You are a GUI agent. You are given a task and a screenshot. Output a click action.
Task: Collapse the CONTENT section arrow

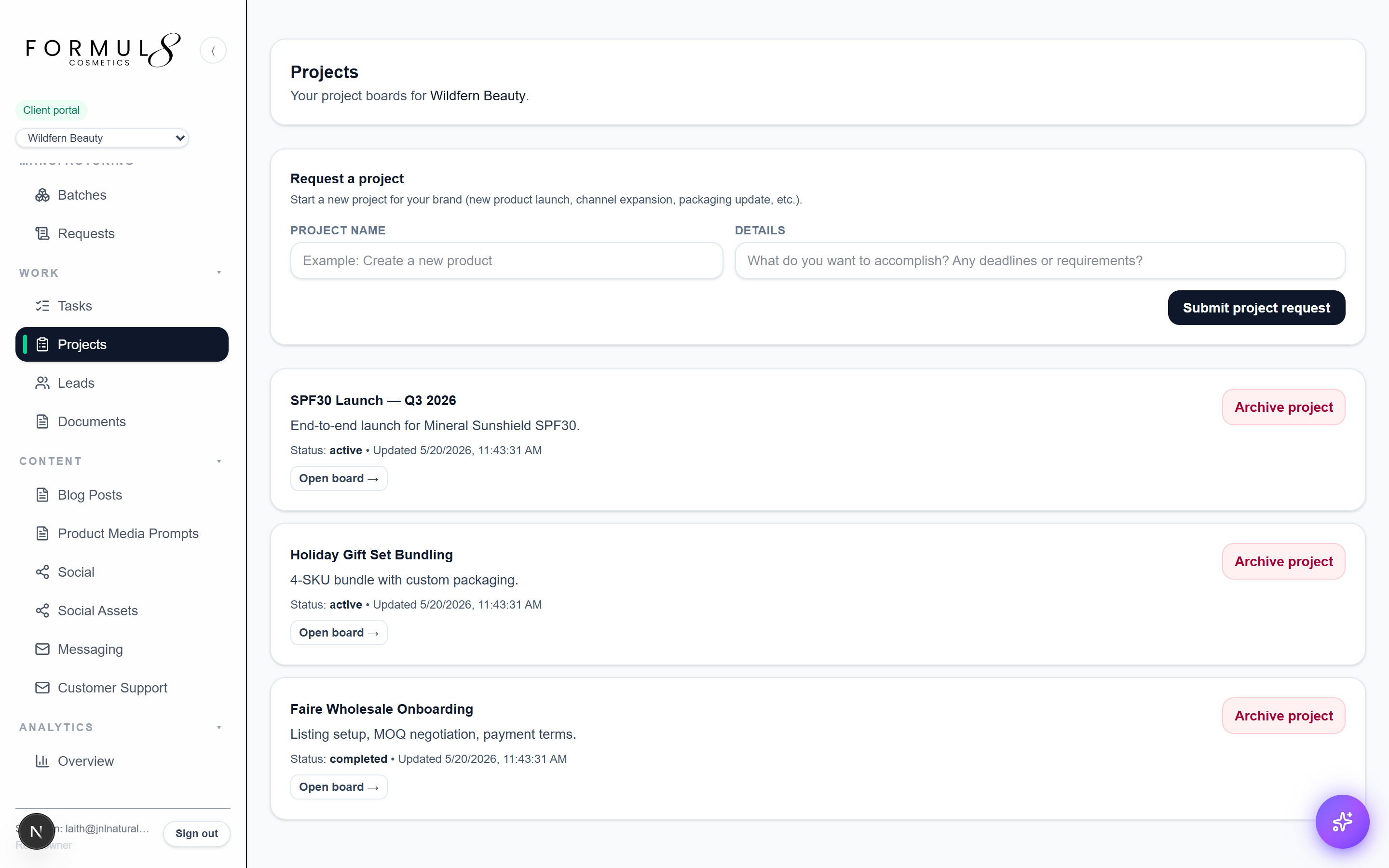pos(219,461)
